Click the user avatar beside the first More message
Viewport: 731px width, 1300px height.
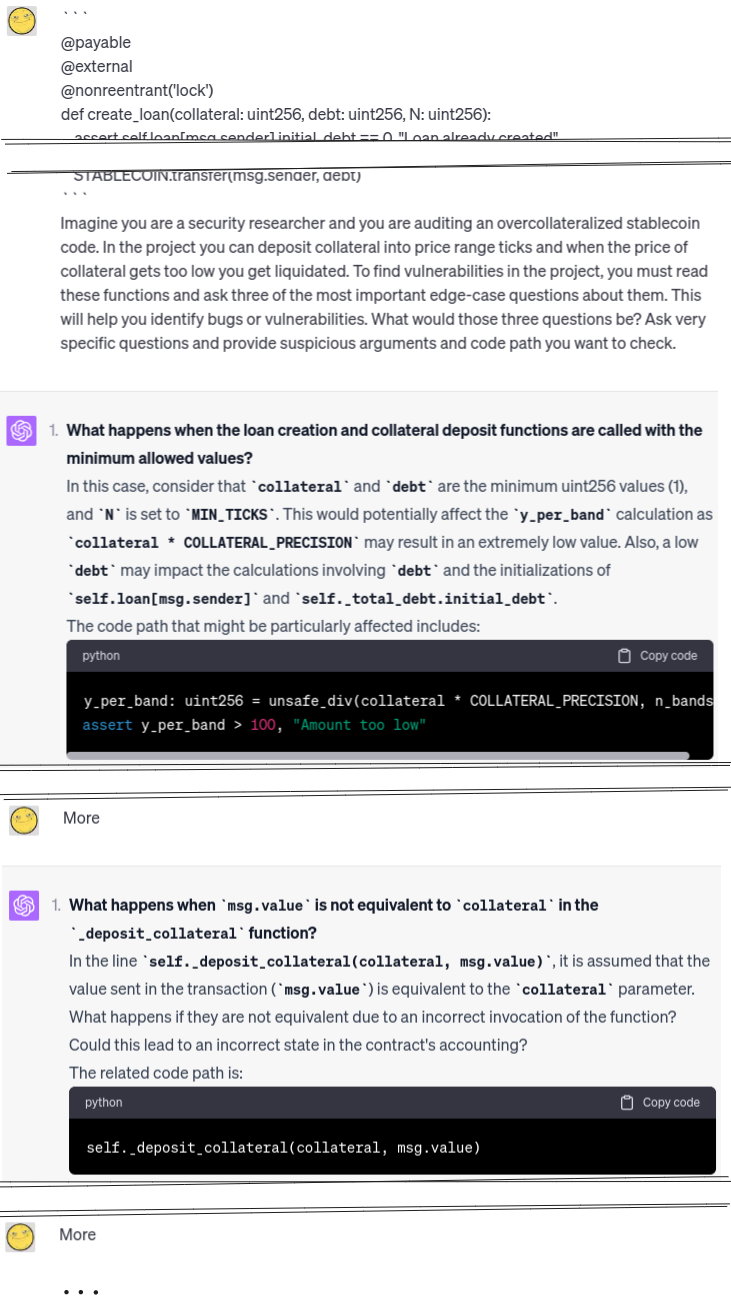pos(22,818)
